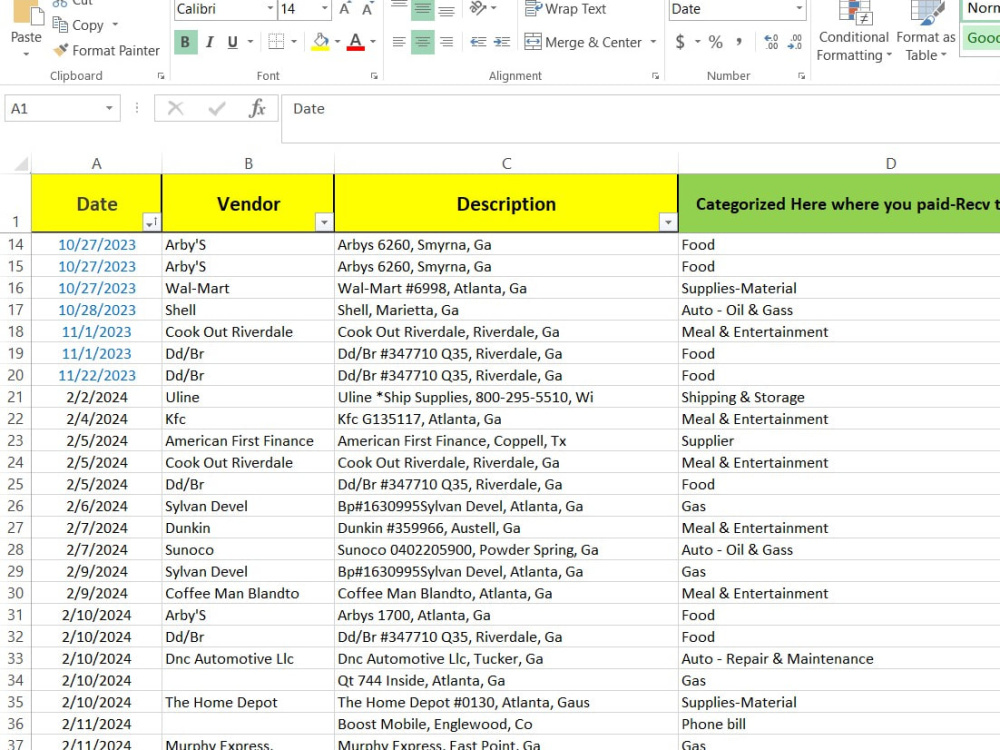Click the Borders icon
1000x750 pixels.
coord(276,42)
